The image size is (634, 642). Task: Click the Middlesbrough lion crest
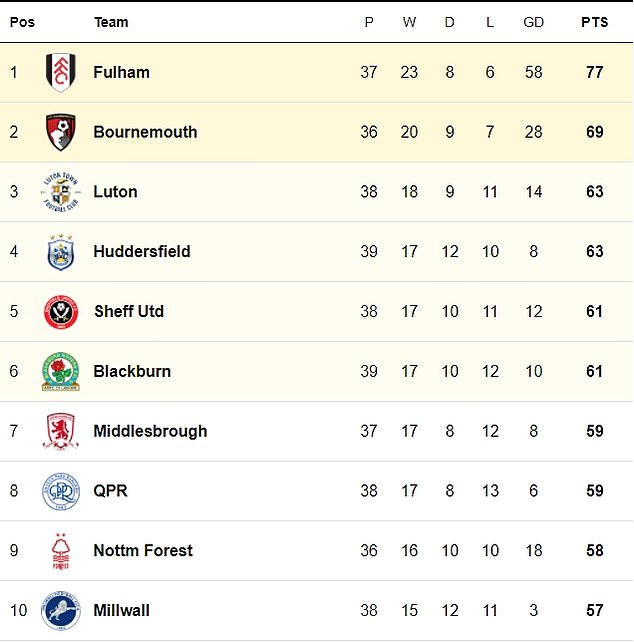[61, 431]
